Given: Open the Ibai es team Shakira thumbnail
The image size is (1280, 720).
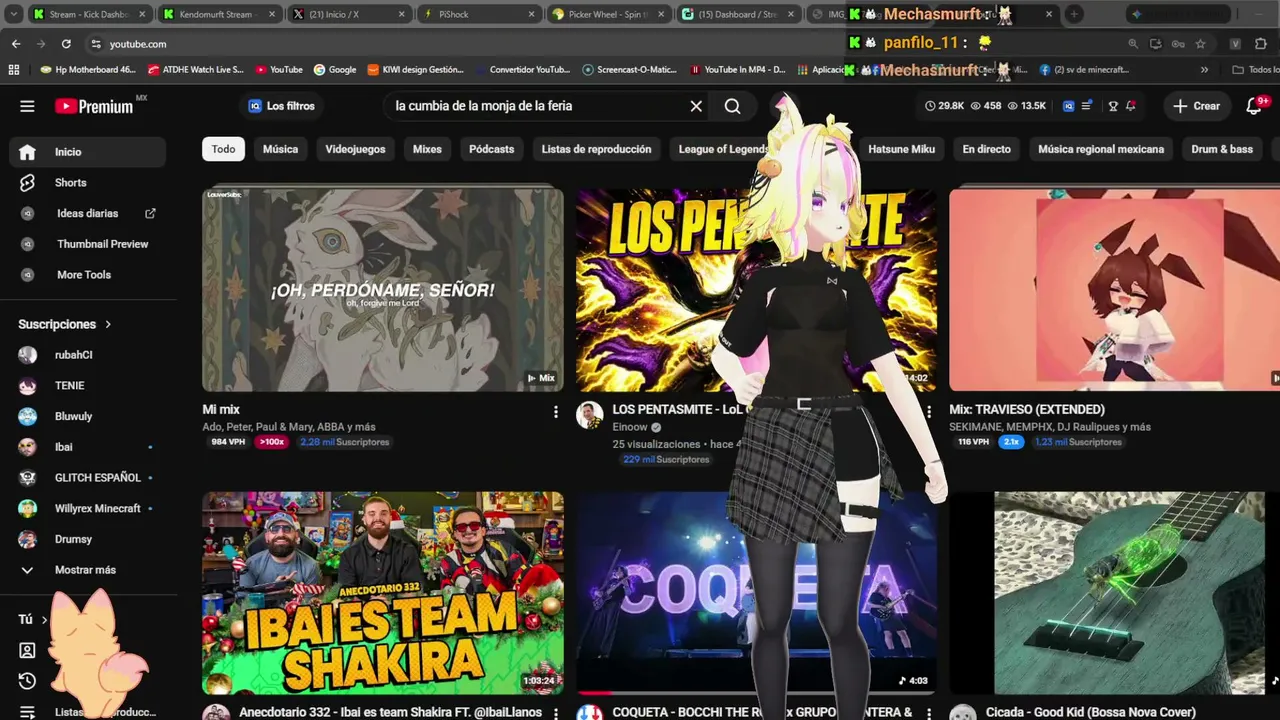Looking at the screenshot, I should 383,593.
